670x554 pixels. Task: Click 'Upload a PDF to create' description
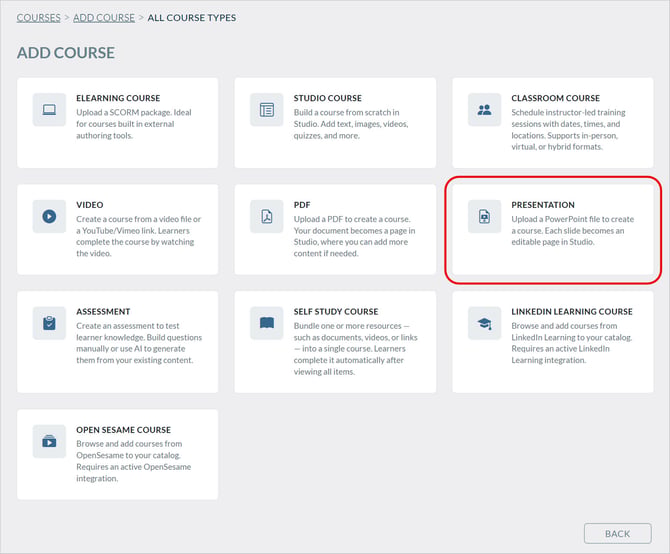click(354, 236)
